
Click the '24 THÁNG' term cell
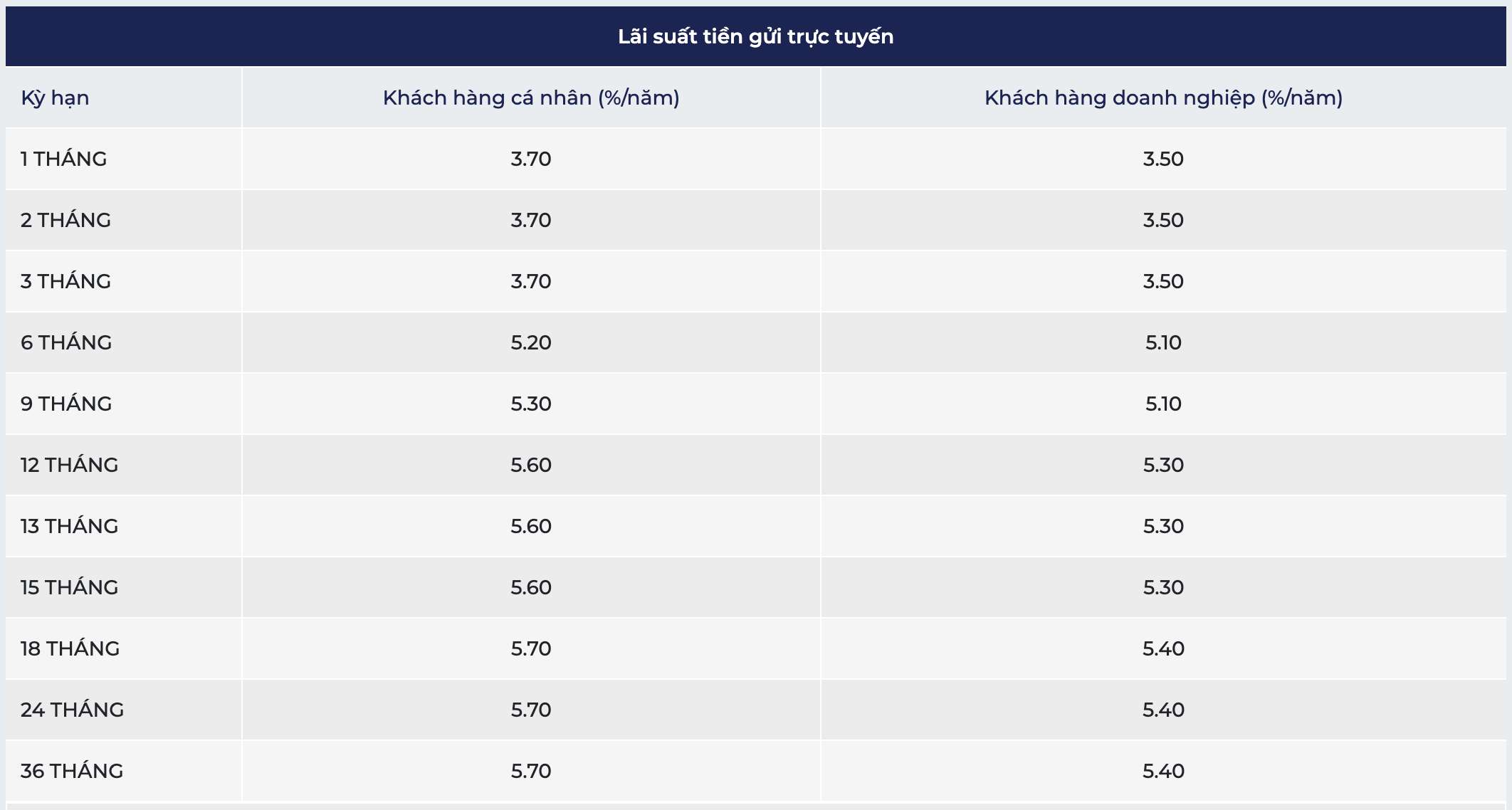[x=124, y=710]
